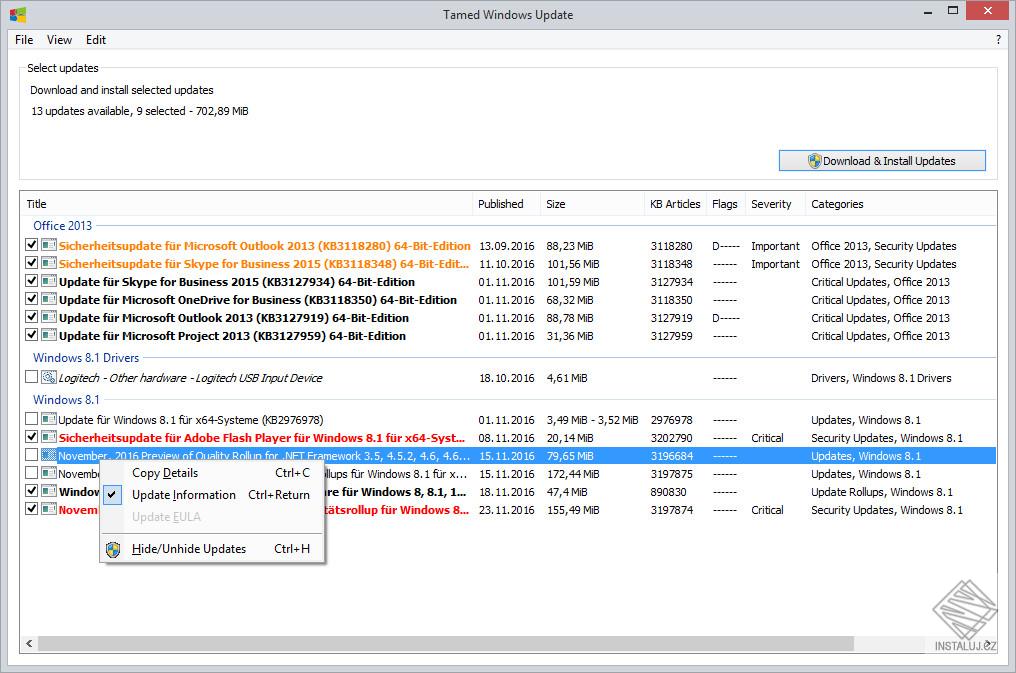Toggle Update Information in context menu
The width and height of the screenshot is (1016, 673).
[x=212, y=495]
